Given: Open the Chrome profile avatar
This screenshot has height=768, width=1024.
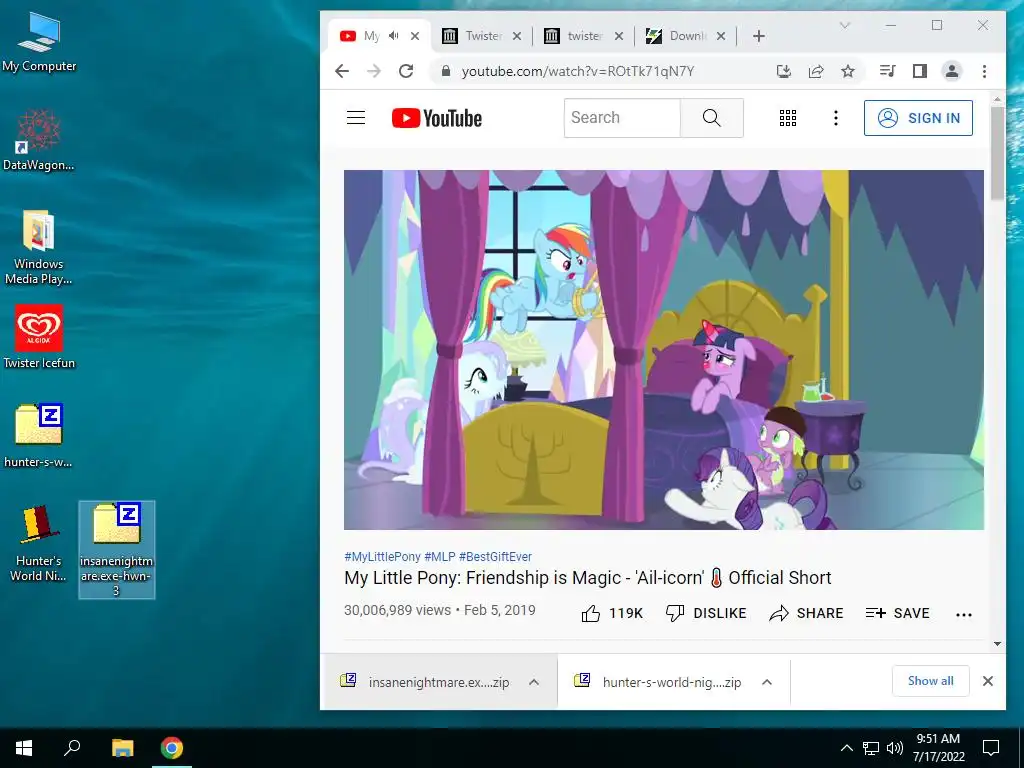Looking at the screenshot, I should tap(952, 71).
